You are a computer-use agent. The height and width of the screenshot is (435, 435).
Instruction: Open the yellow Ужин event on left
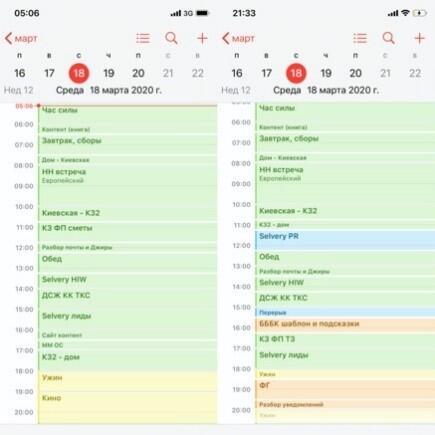tap(128, 382)
